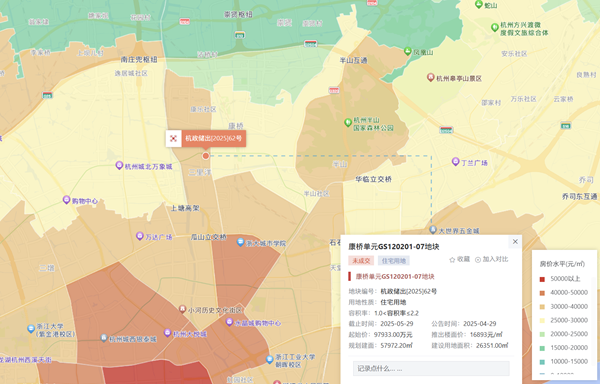Viewport: 600px width, 384px height.
Task: Click the 杭州方兴渡微度假文旅综合体 green pin
Action: (x=495, y=27)
